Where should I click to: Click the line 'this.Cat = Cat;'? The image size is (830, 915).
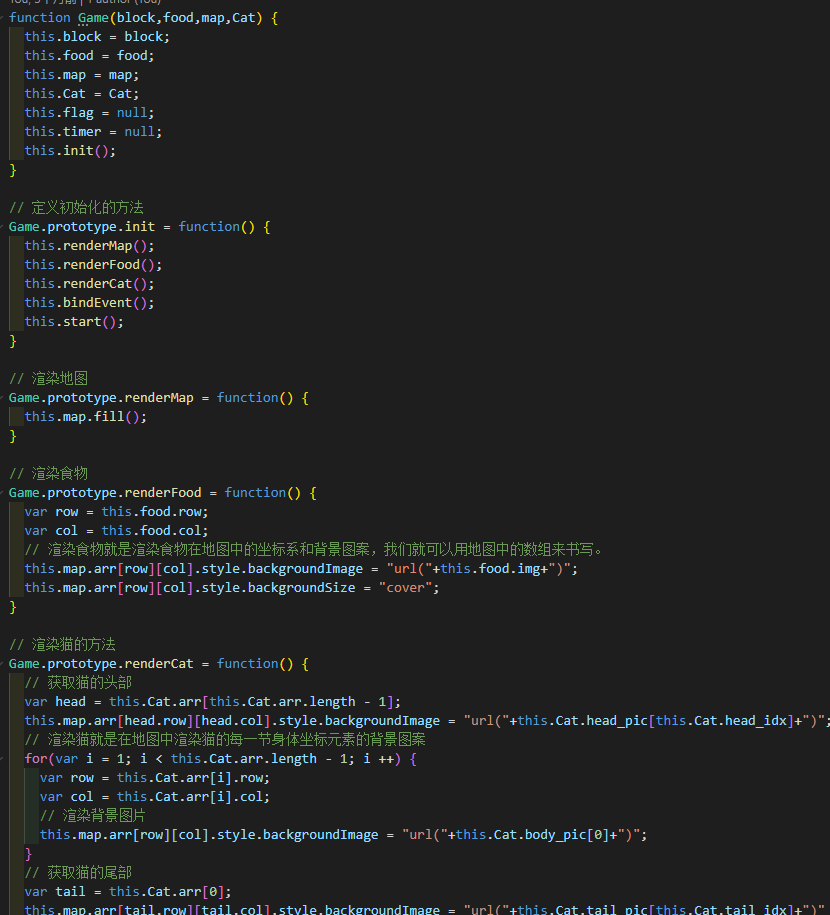(82, 93)
